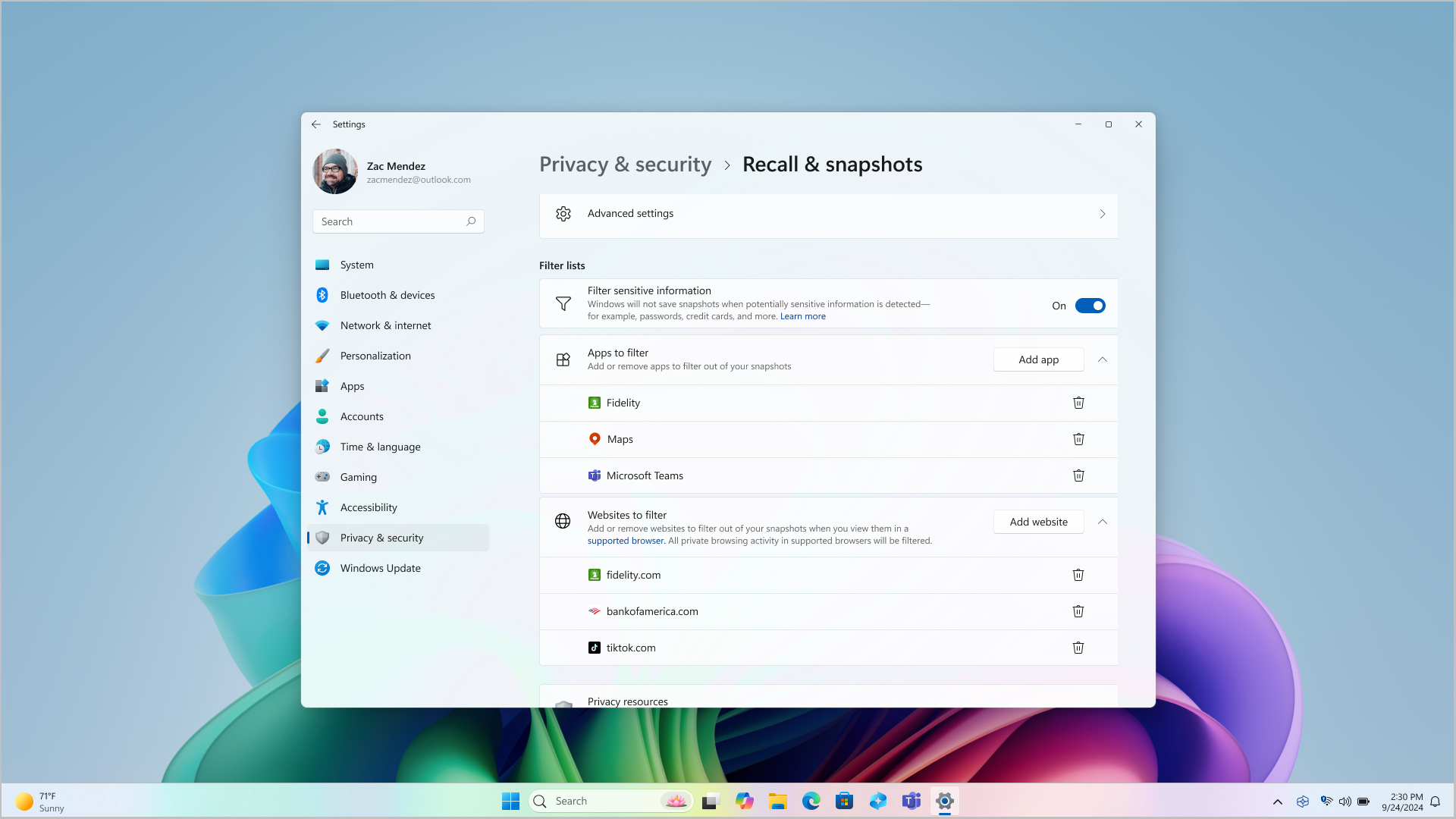The height and width of the screenshot is (819, 1456).
Task: Click the tiktok.com icon in filter list
Action: tap(595, 647)
